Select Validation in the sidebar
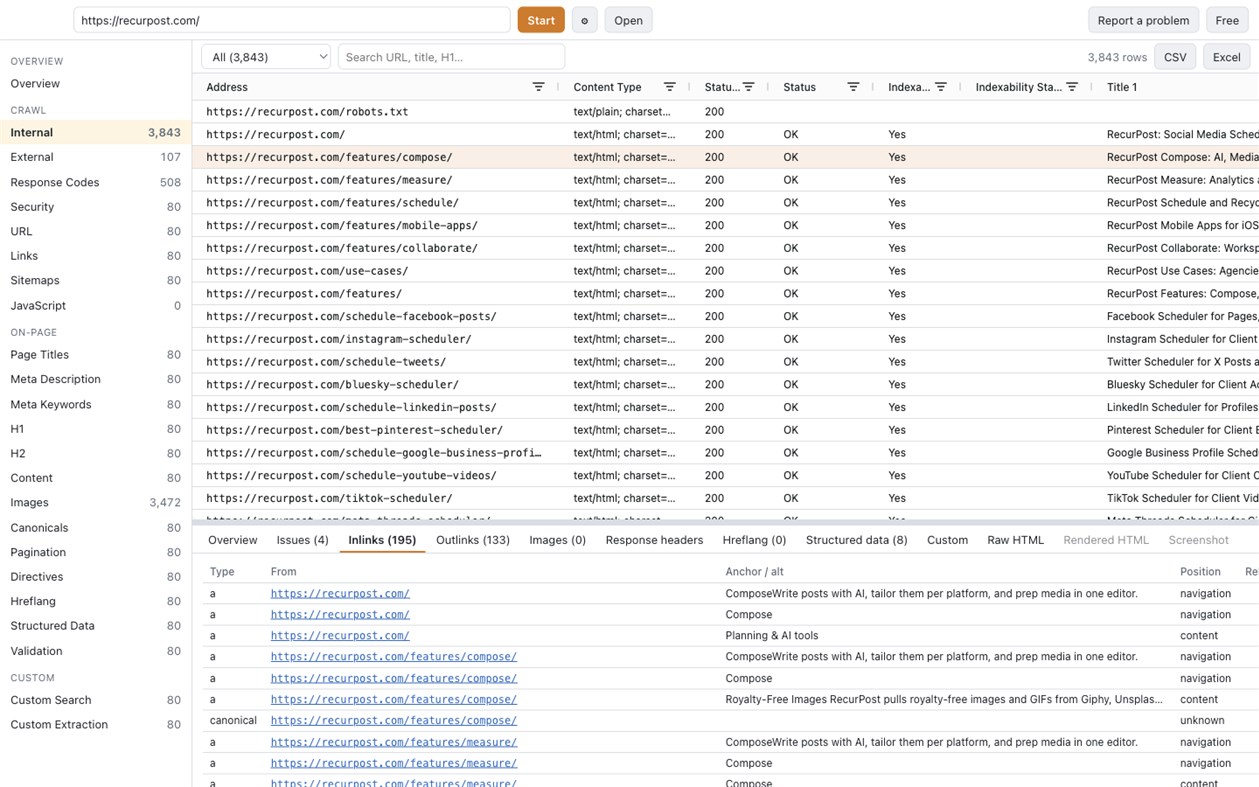 (x=96, y=651)
